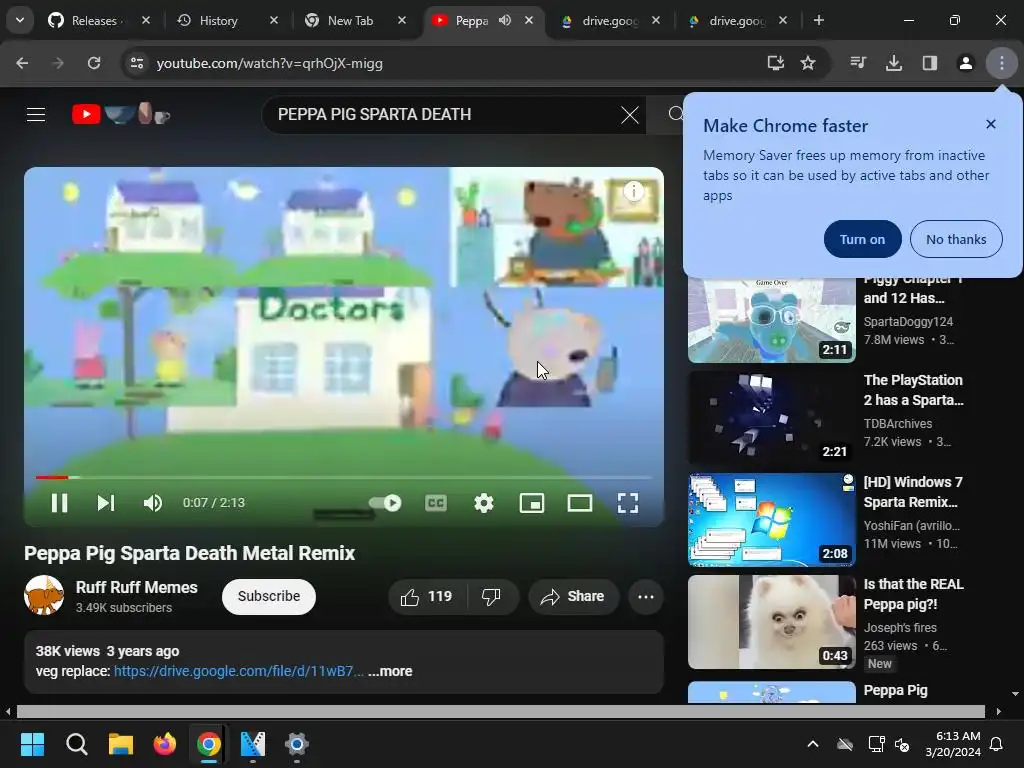
Task: Open the notification bell in taskbar
Action: (997, 744)
